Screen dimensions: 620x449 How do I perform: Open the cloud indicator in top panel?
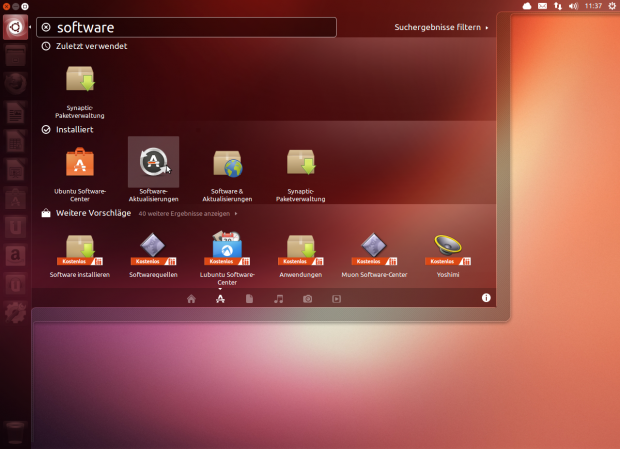[527, 6]
